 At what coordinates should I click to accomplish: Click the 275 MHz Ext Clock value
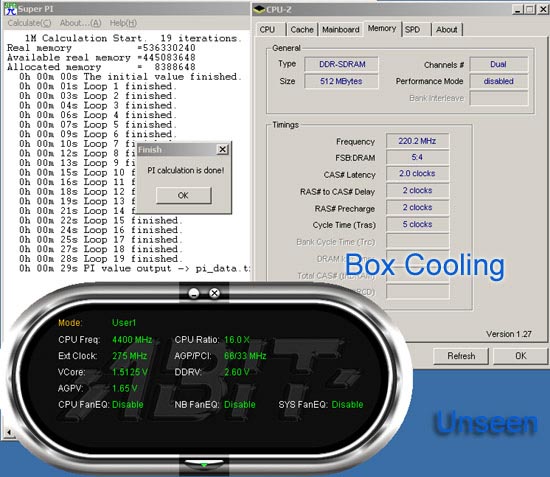point(129,356)
